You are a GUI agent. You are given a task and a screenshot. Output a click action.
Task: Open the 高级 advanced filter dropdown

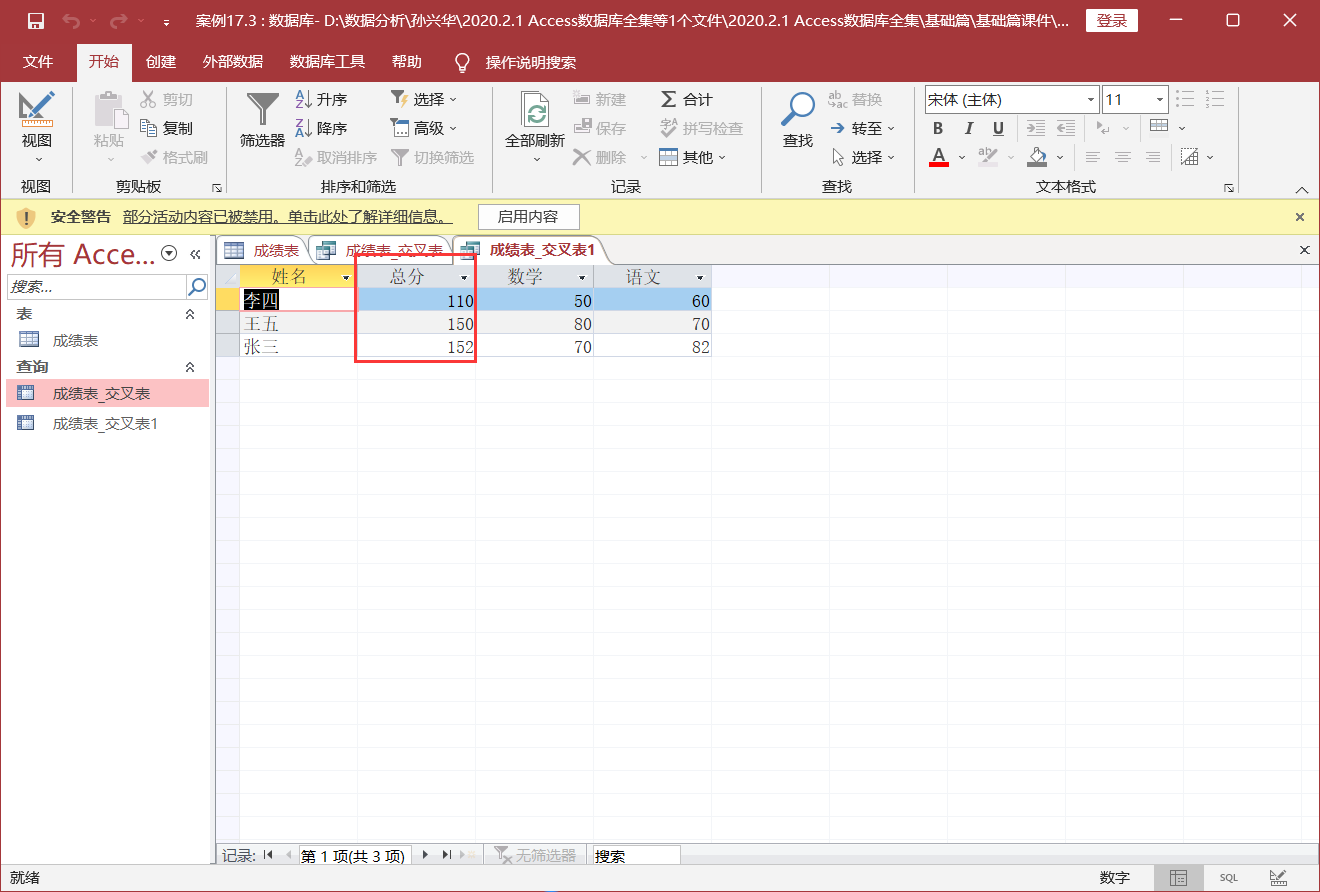point(424,128)
